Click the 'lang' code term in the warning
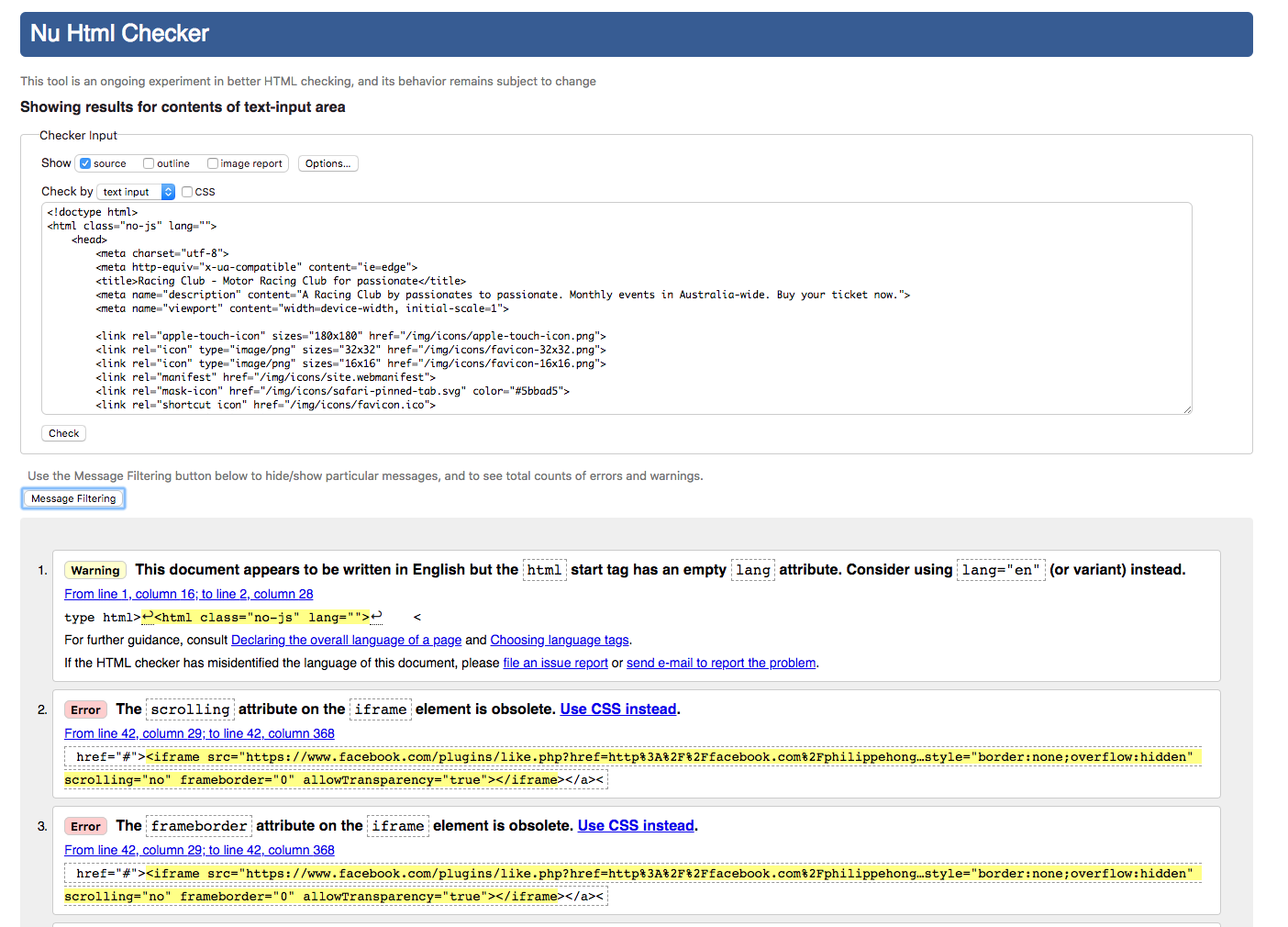Screen dimensions: 1288x927 click(753, 570)
